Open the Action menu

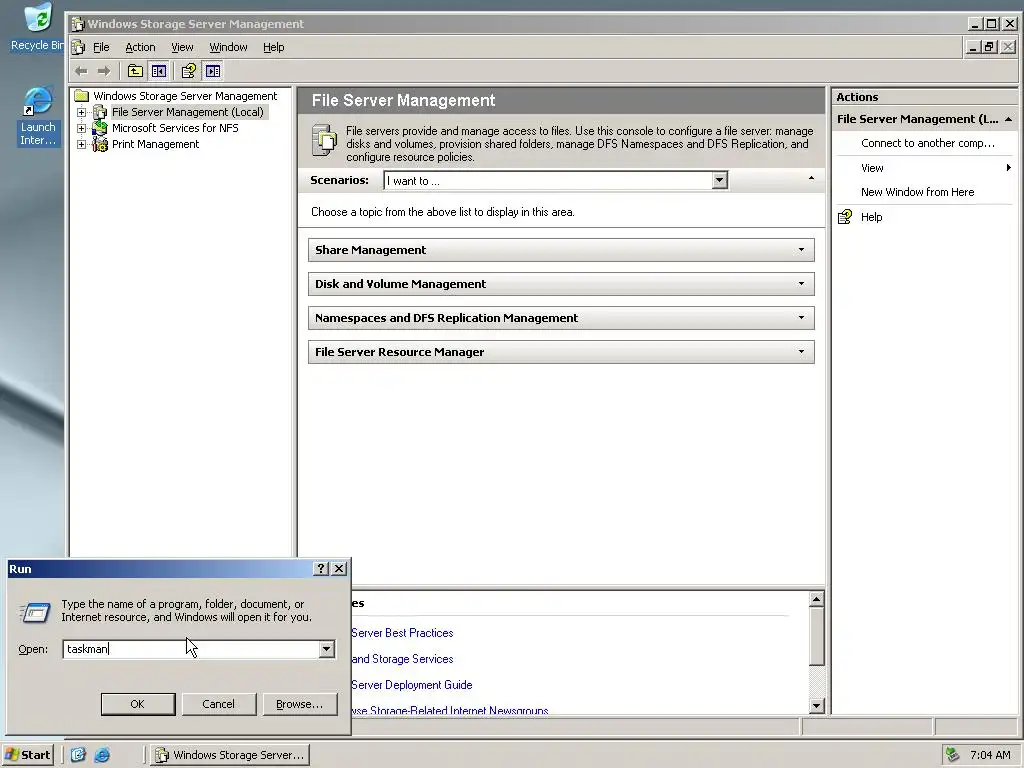click(x=140, y=47)
